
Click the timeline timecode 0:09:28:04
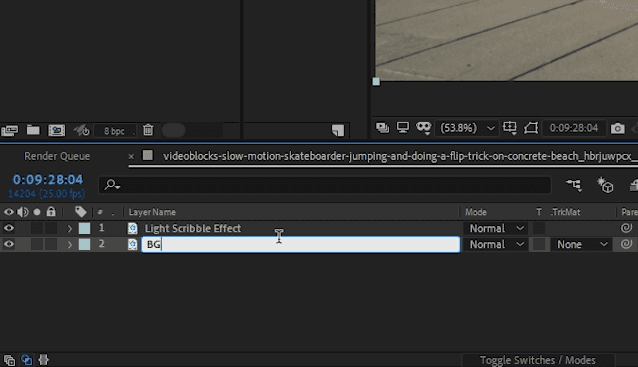point(48,179)
